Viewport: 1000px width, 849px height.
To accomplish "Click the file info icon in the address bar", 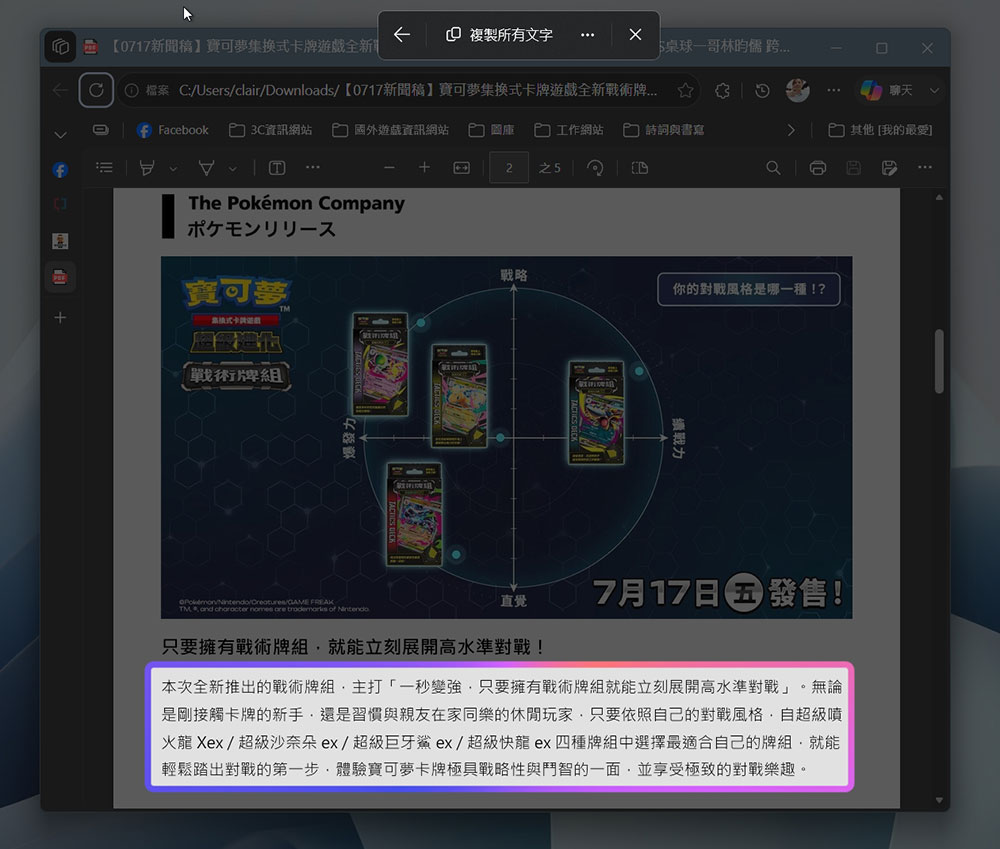I will point(131,91).
